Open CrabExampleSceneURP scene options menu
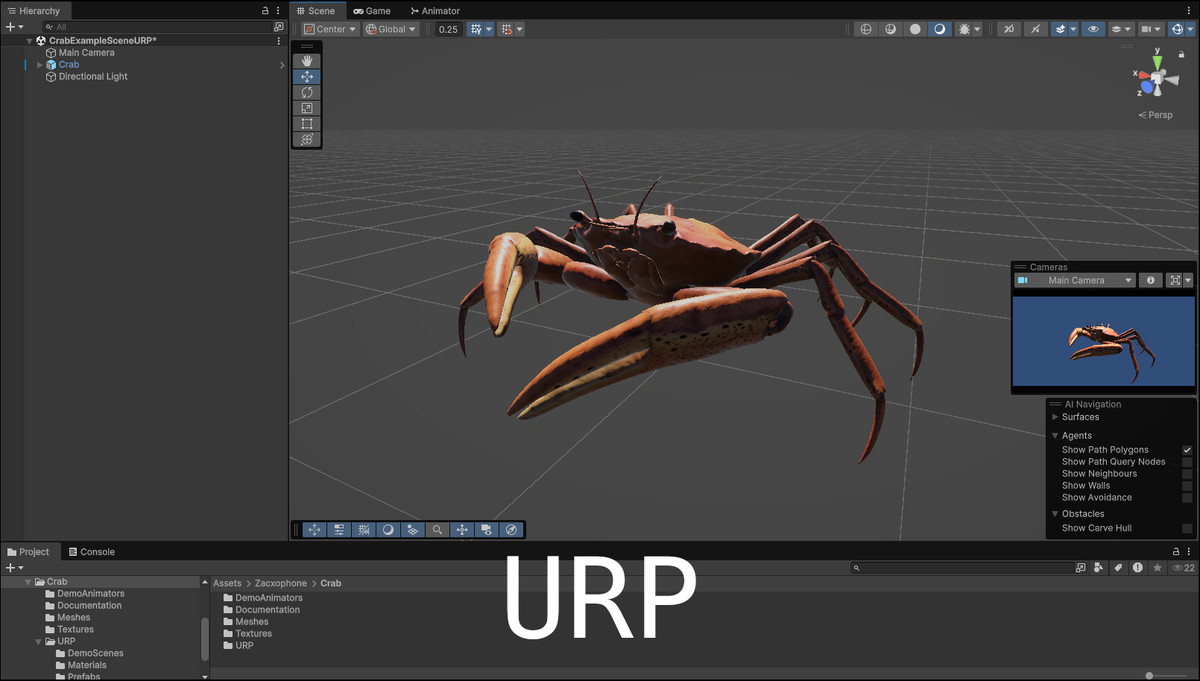 (278, 41)
